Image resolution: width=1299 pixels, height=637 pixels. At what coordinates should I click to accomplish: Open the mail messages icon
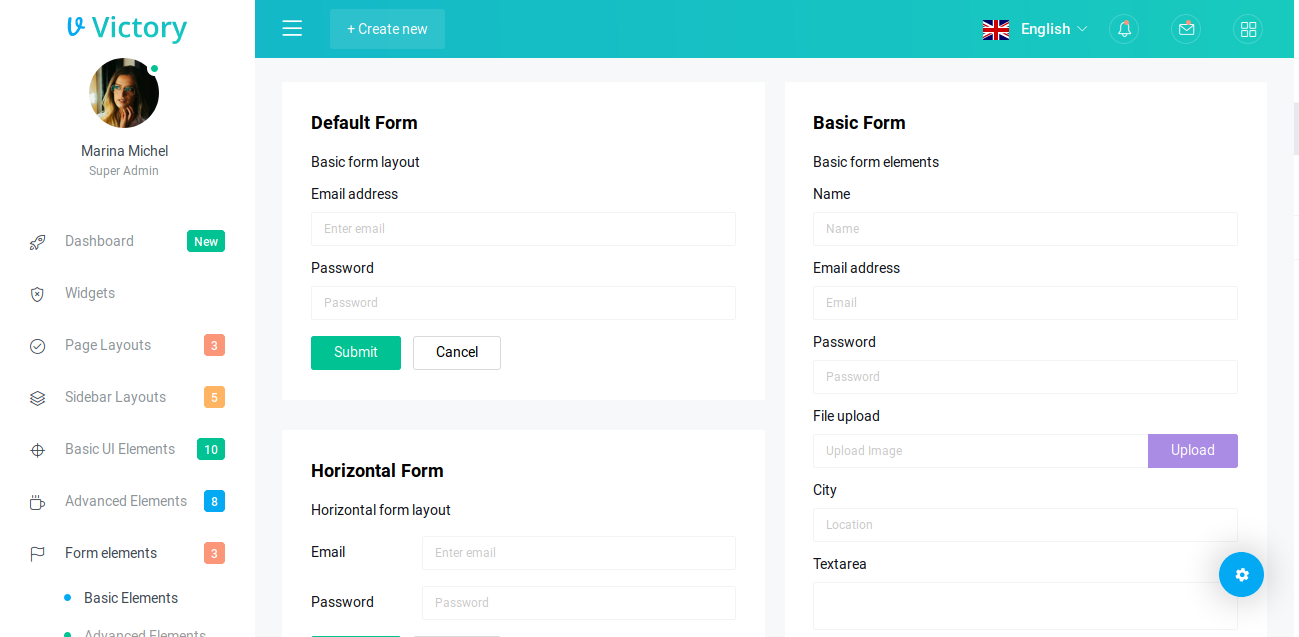pyautogui.click(x=1186, y=29)
